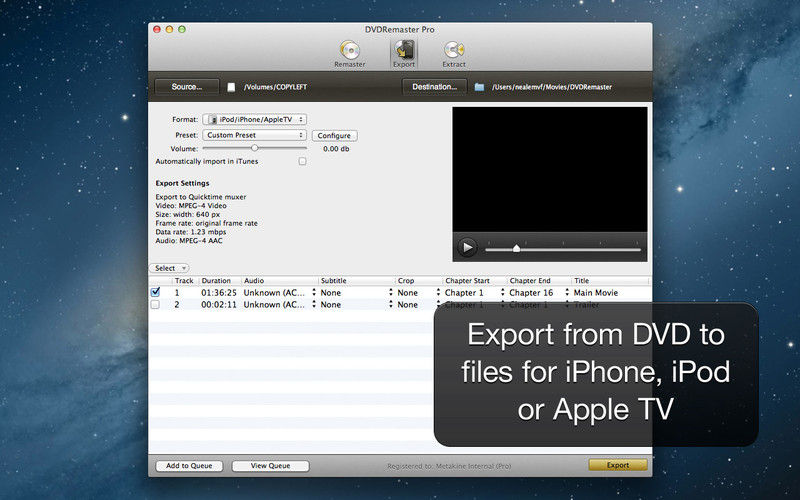The height and width of the screenshot is (500, 800).
Task: Click duration 00:02:11 cell
Action: pos(219,305)
